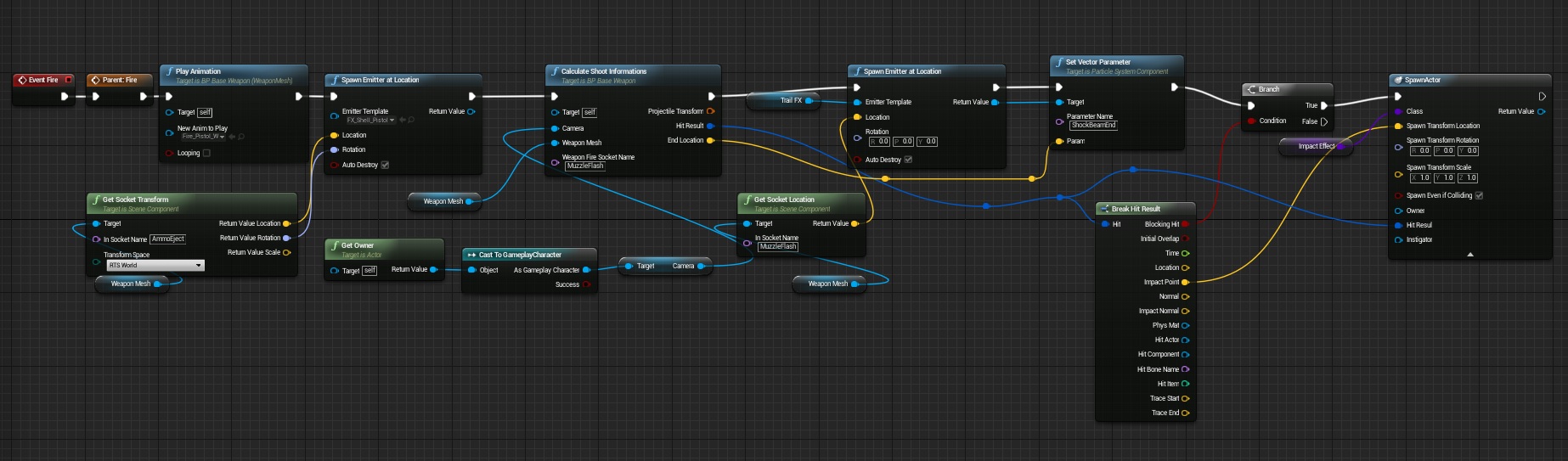Open the FX_Shell_Pistol emitter template dropdown
Screen dimensions: 1568x461
[x=370, y=120]
